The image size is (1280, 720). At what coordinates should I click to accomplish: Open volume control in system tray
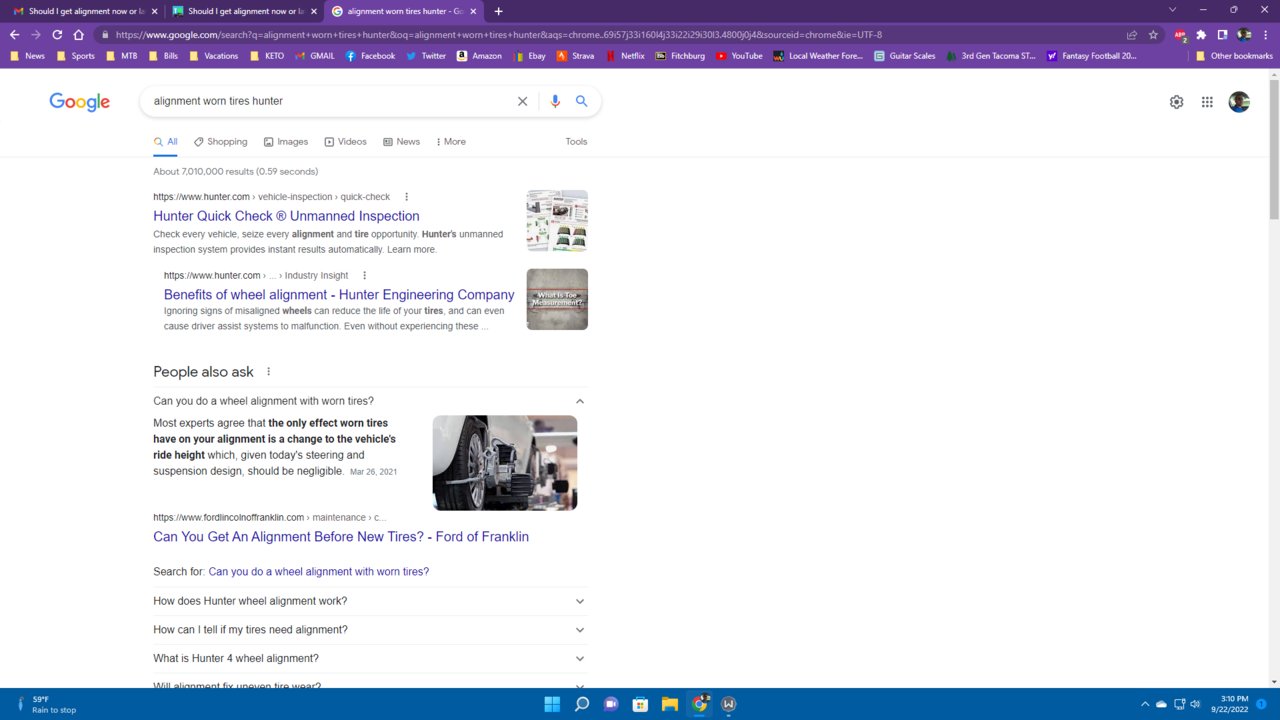click(x=1195, y=704)
